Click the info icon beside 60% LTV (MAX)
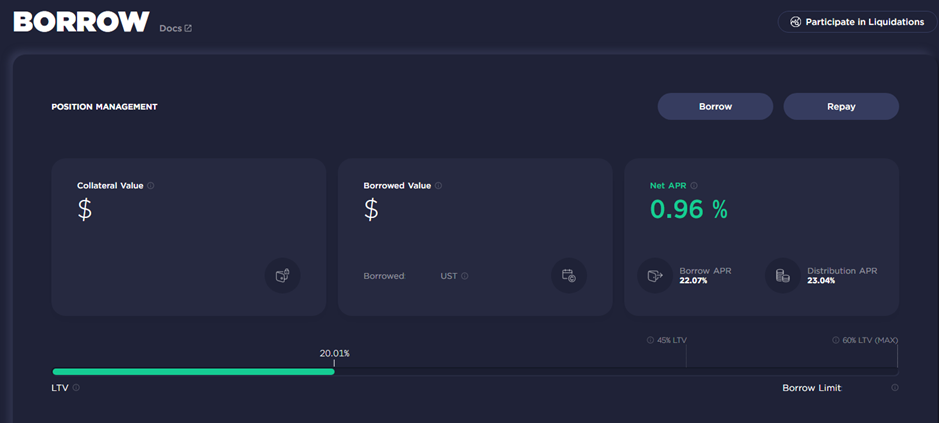This screenshot has width=939, height=423. coord(835,340)
